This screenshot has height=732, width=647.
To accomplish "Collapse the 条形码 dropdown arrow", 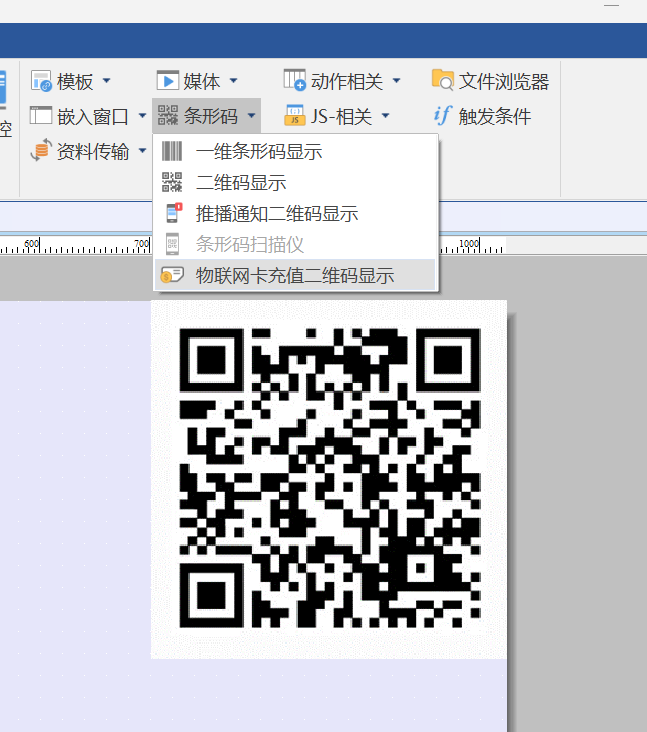I will pyautogui.click(x=251, y=116).
